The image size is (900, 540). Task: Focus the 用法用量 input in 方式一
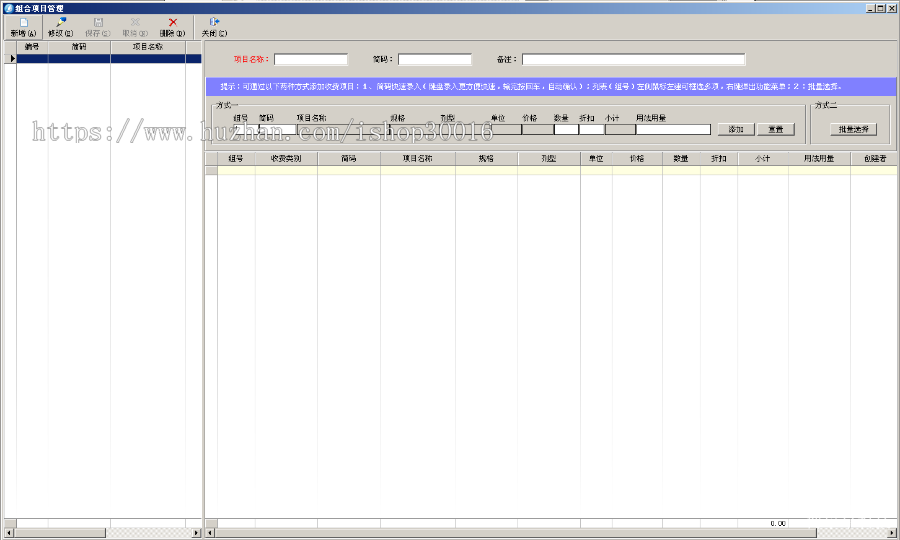[673, 129]
